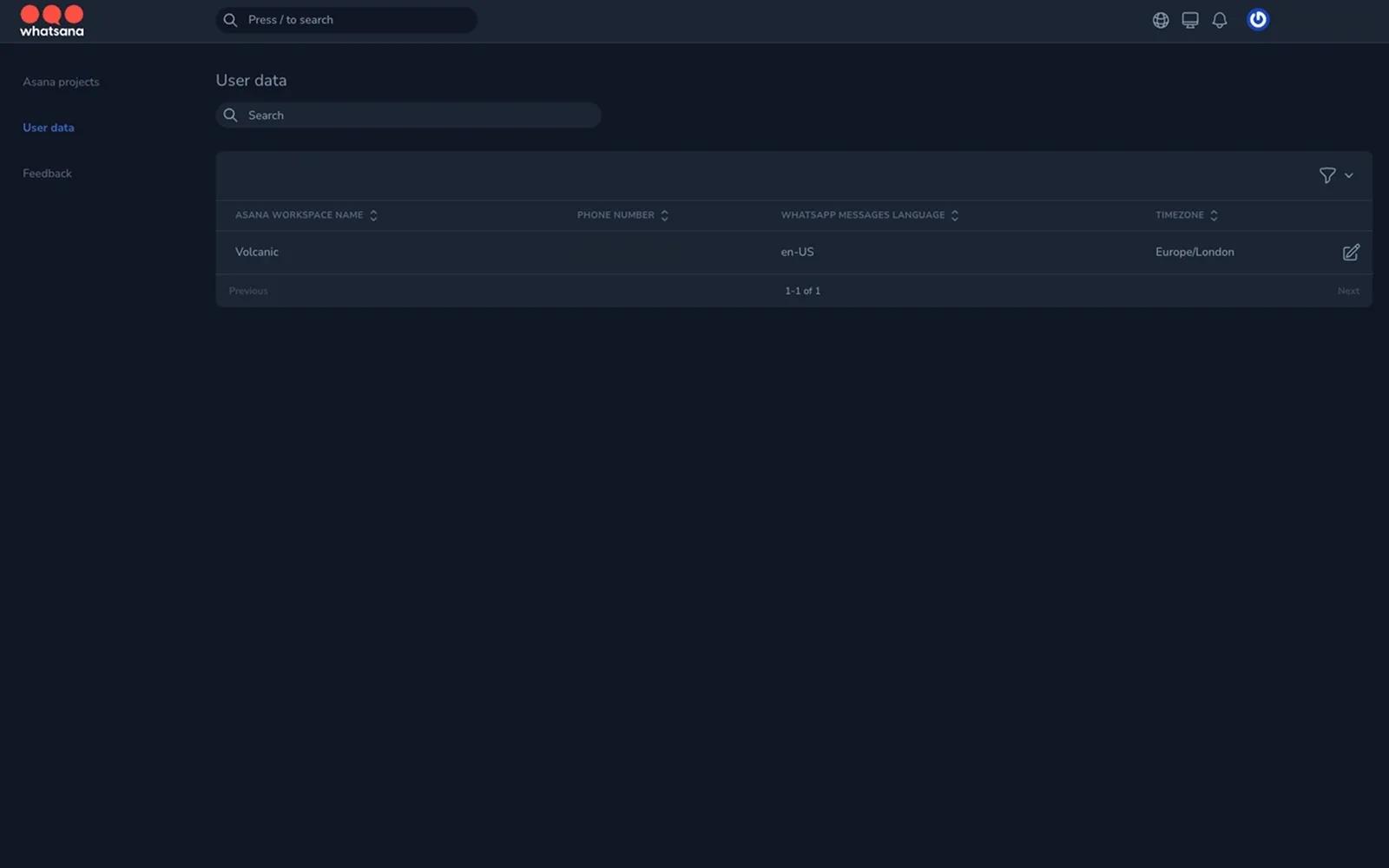Edit the Volcanic row via pencil icon
Viewport: 1389px width, 868px height.
tap(1351, 253)
